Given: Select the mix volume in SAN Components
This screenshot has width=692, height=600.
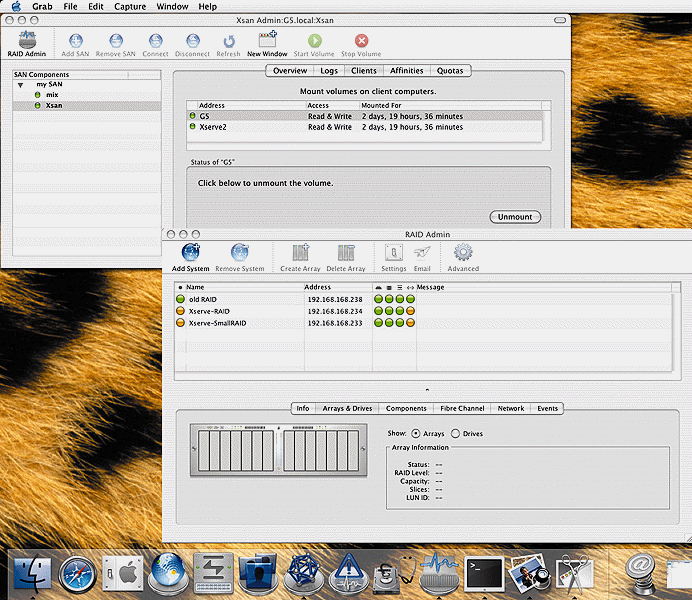Looking at the screenshot, I should pyautogui.click(x=86, y=95).
